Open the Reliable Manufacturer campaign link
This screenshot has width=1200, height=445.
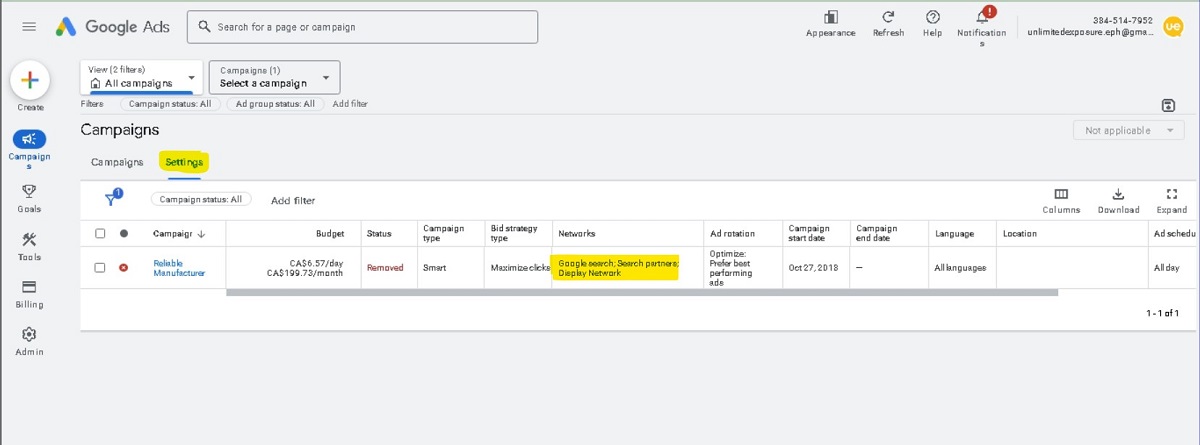point(179,268)
